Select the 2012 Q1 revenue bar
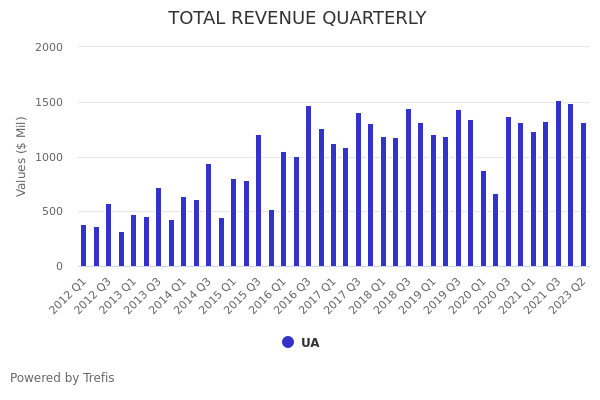 pos(84,246)
